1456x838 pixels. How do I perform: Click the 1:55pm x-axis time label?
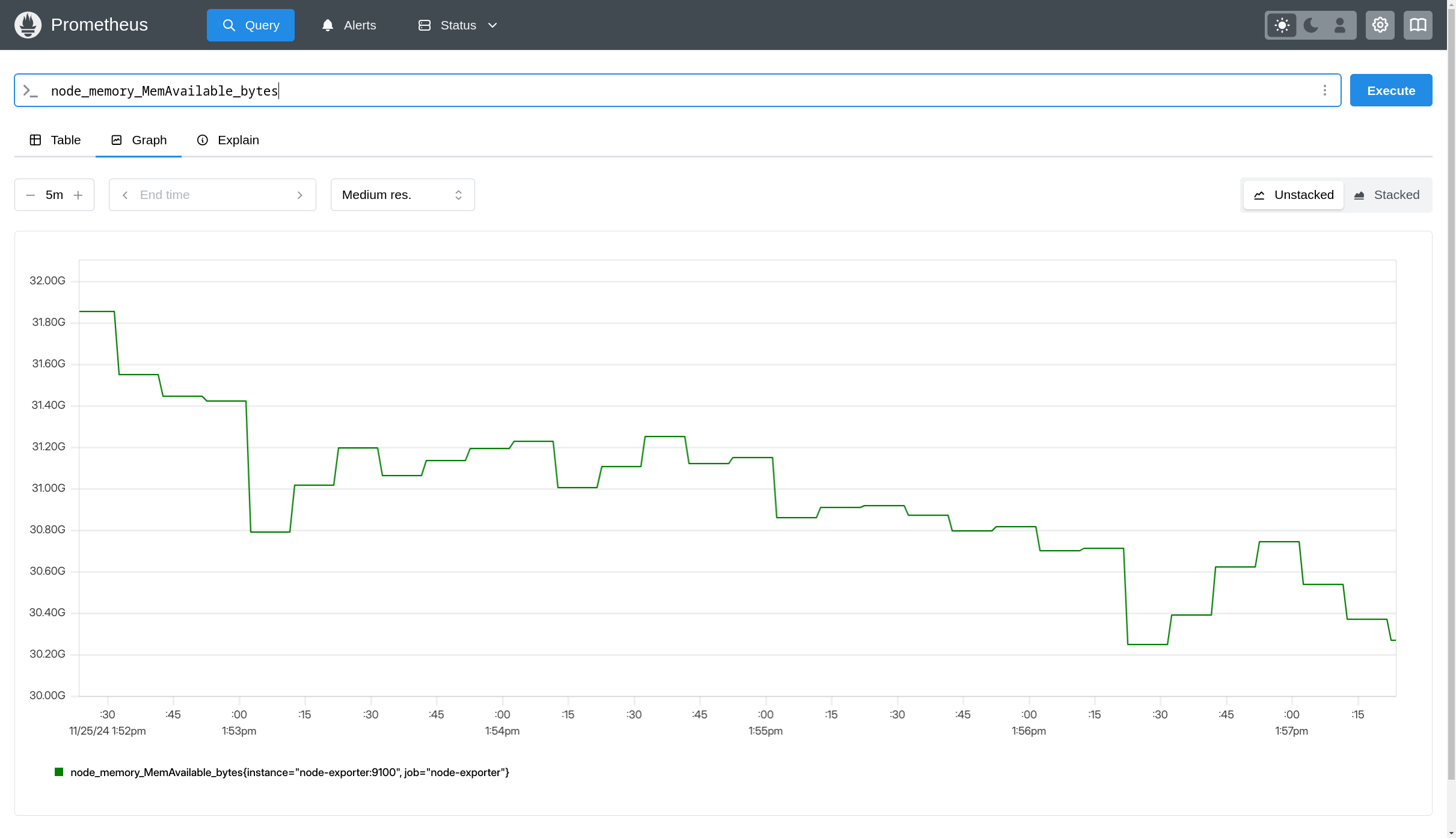(x=765, y=731)
